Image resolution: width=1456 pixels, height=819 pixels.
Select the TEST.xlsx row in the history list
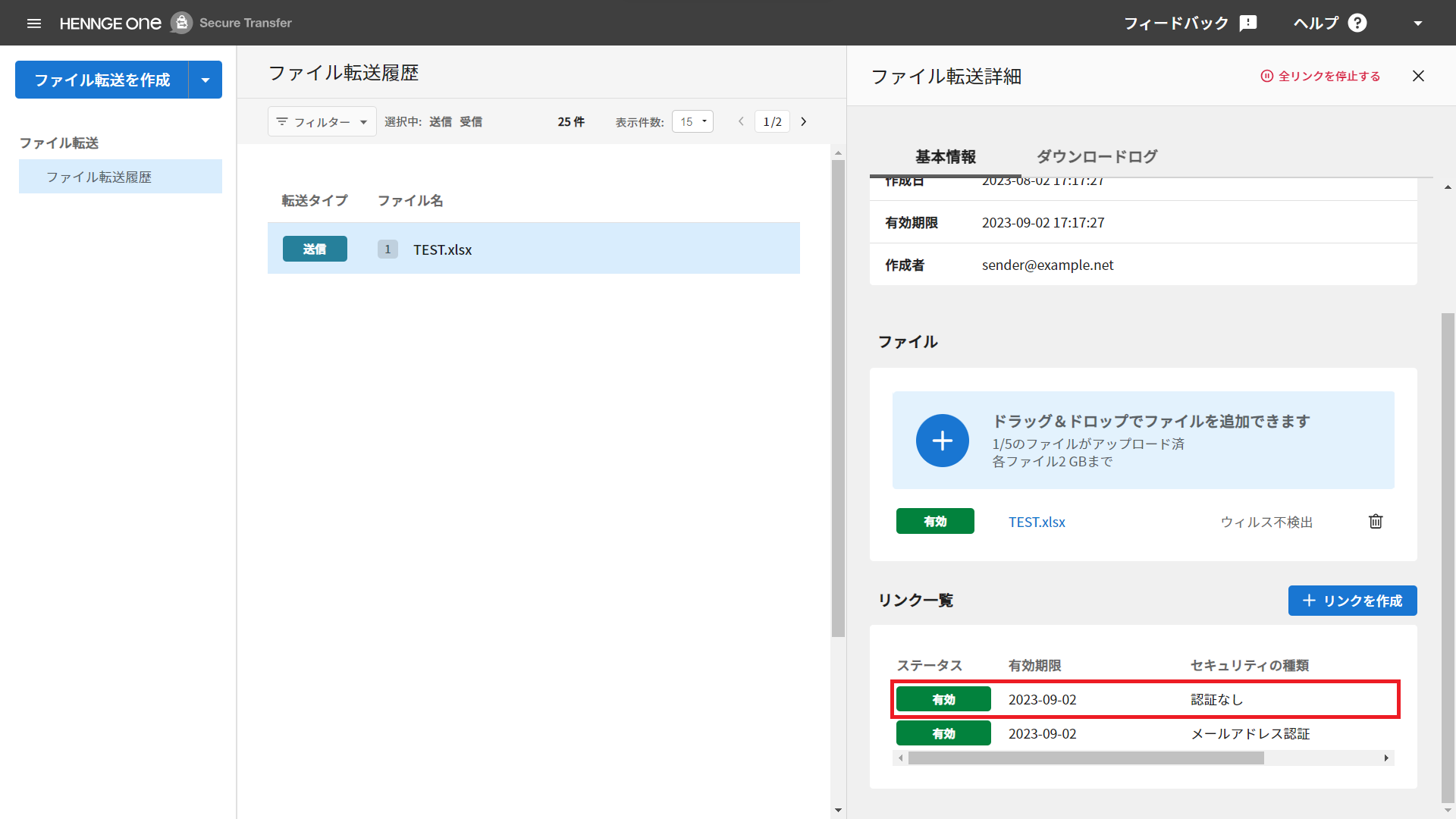point(534,248)
